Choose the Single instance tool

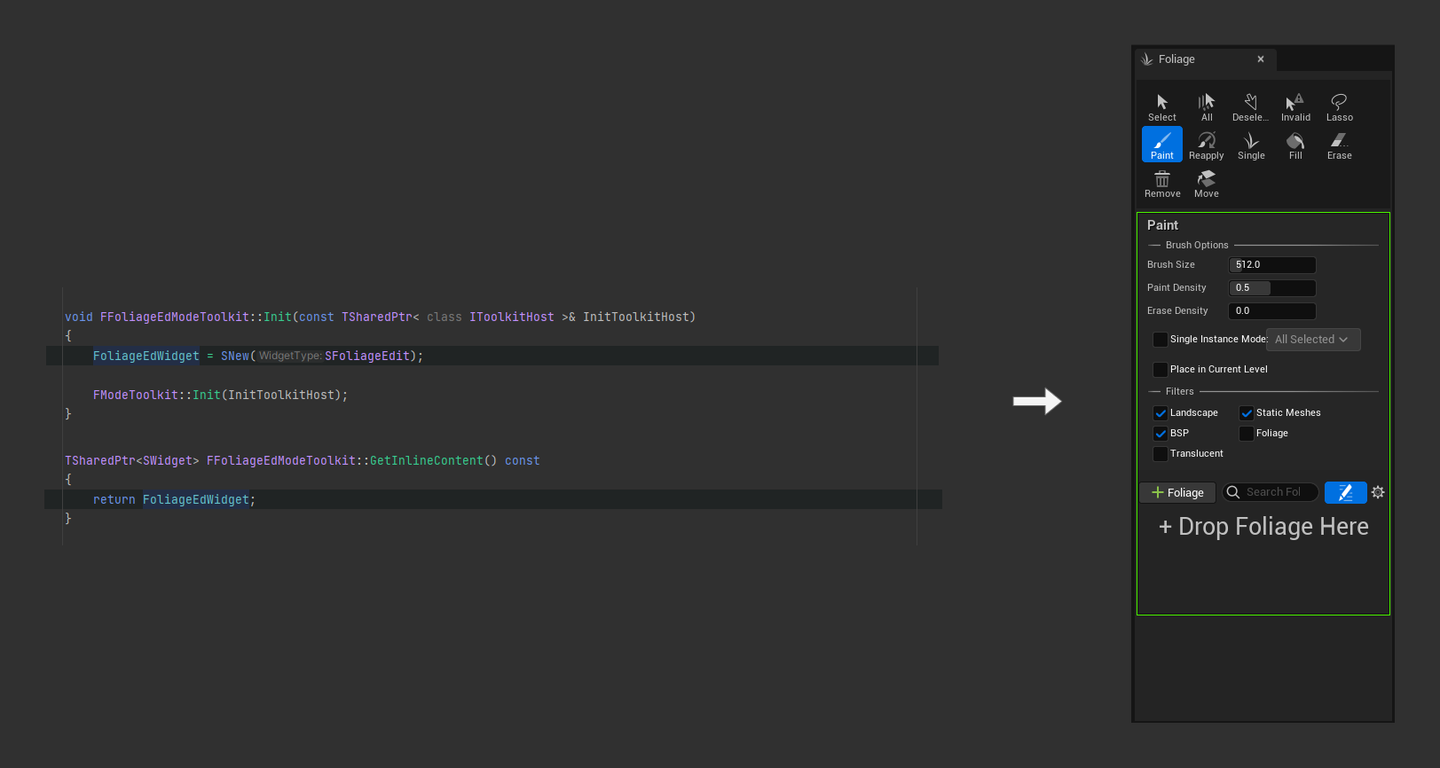click(1251, 144)
